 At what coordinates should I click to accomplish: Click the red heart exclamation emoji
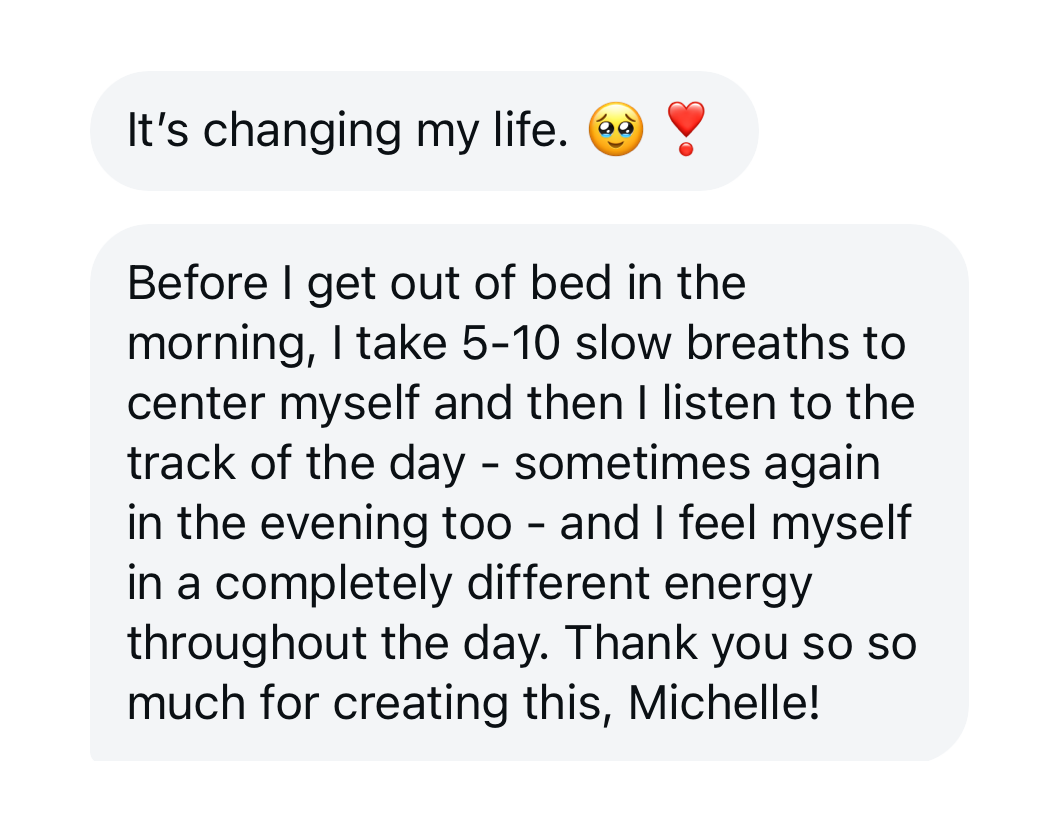tap(685, 128)
